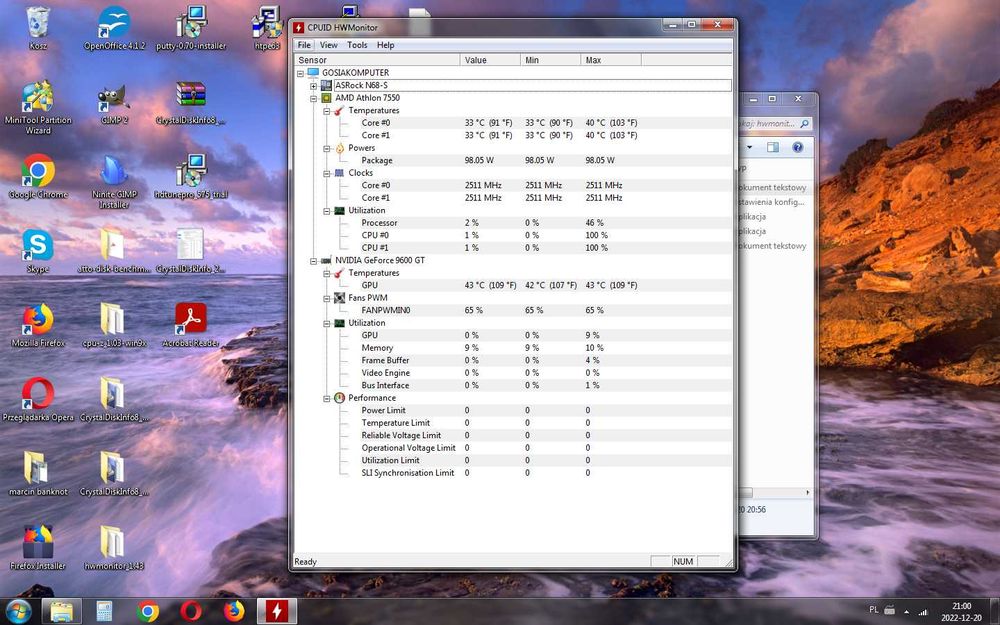Collapse the AMD Athlon 7550 node

tap(313, 98)
